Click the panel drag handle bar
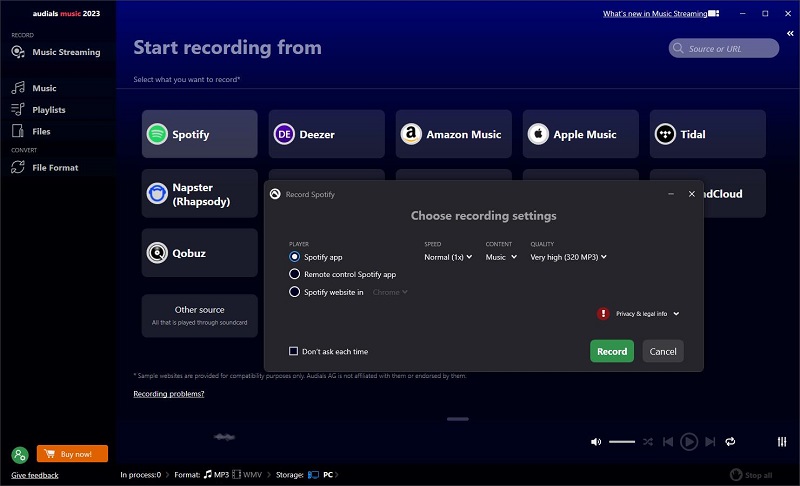 [x=458, y=419]
